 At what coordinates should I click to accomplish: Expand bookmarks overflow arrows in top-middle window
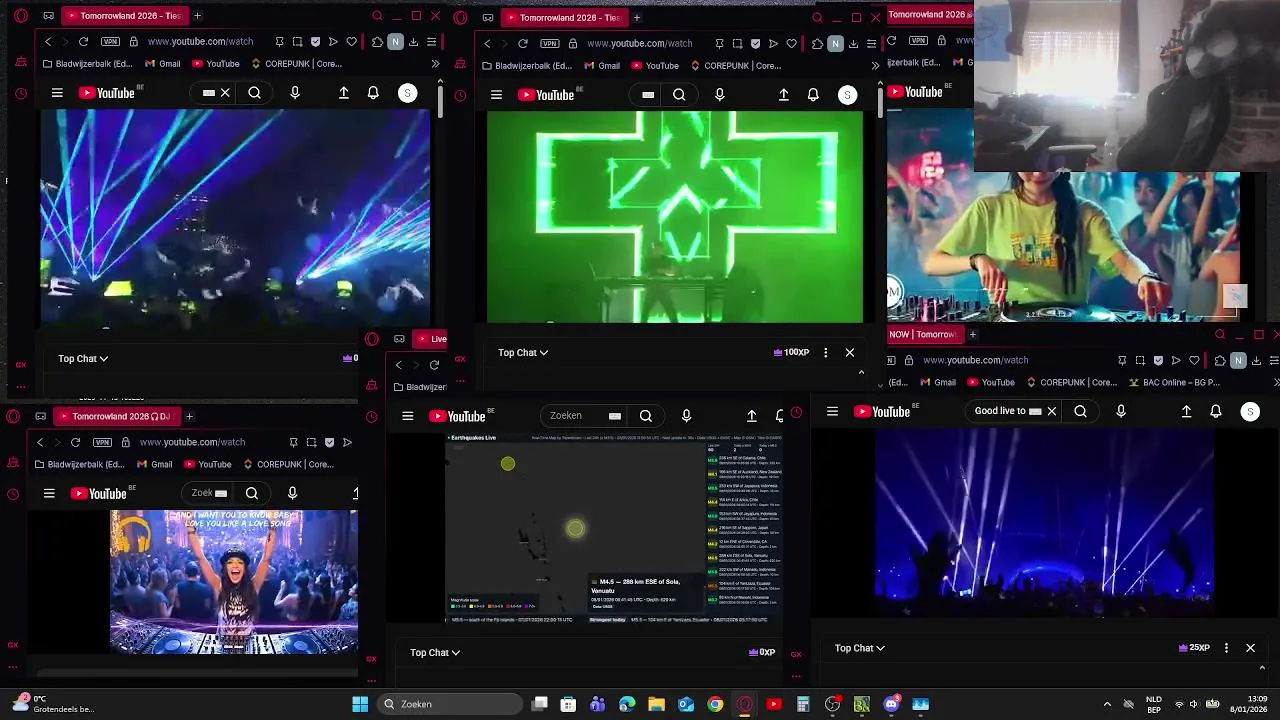(875, 66)
